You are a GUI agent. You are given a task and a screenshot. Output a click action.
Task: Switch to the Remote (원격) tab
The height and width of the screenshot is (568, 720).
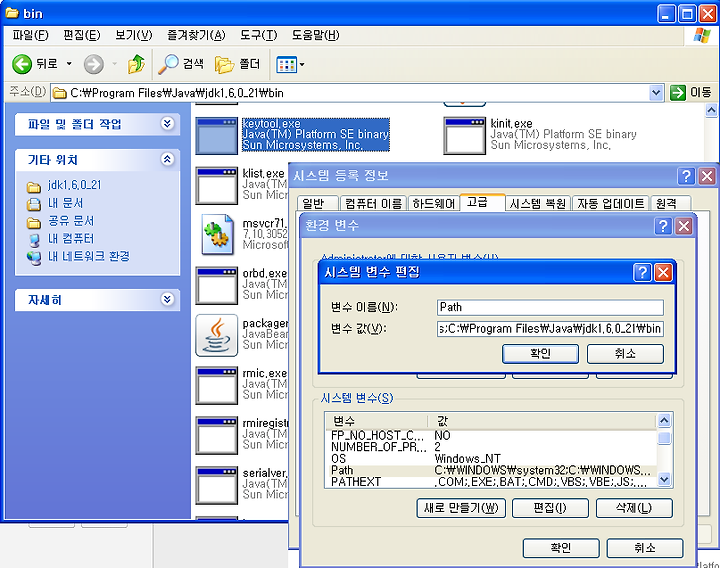pyautogui.click(x=670, y=203)
